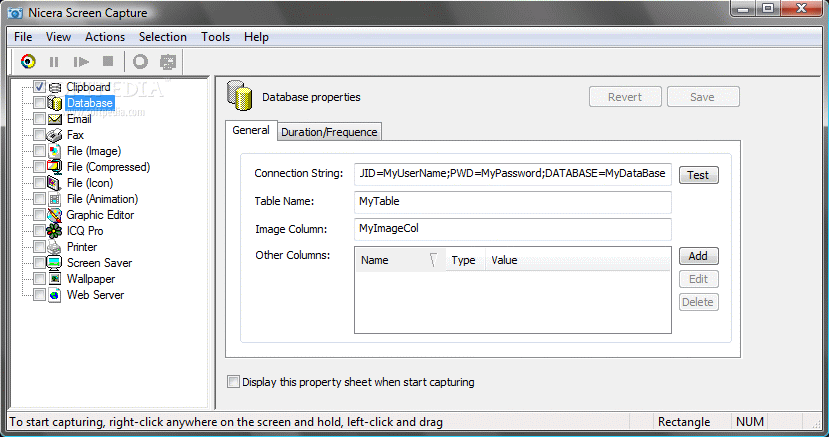Click the large Database properties header icon
This screenshot has height=437, width=829.
[240, 96]
